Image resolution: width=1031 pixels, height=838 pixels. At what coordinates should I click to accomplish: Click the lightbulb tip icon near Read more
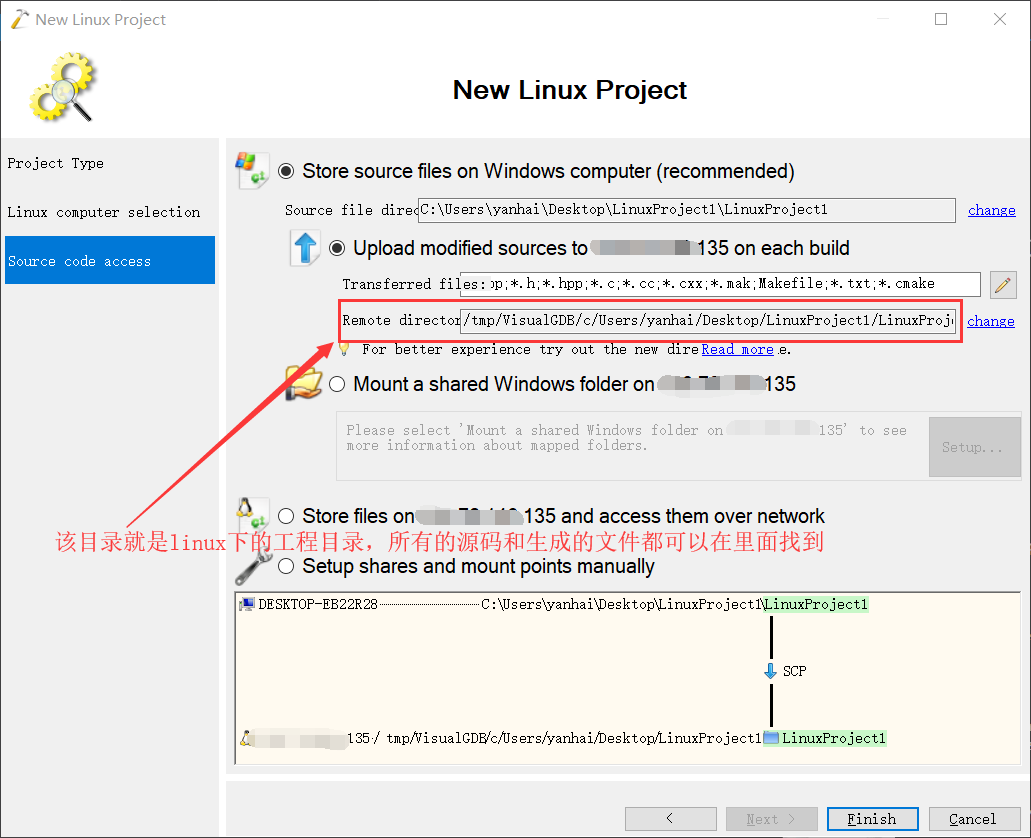tap(341, 349)
